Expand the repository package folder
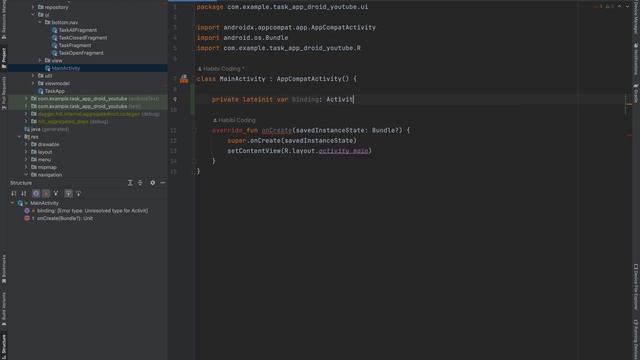 point(33,7)
